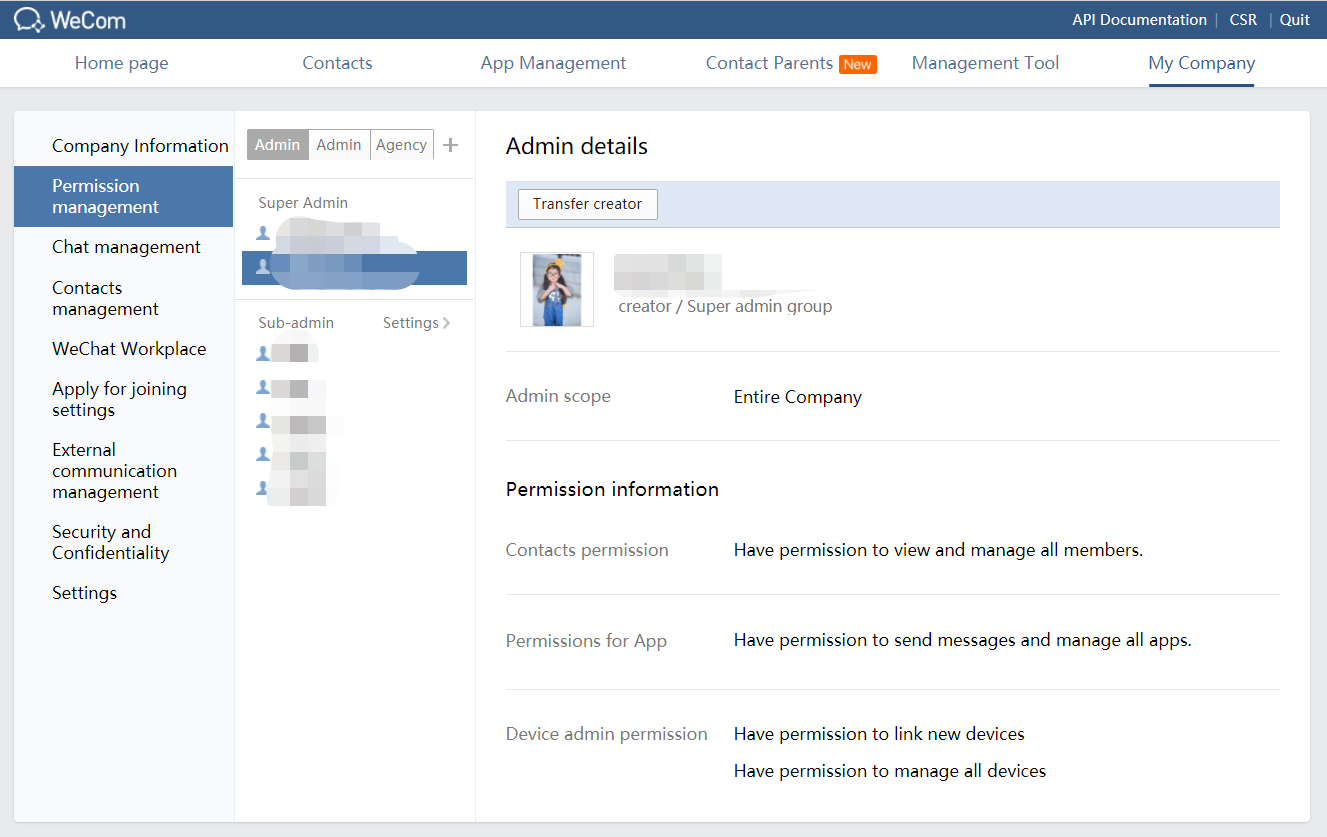Select the highlighted blue super admin entry

click(354, 267)
